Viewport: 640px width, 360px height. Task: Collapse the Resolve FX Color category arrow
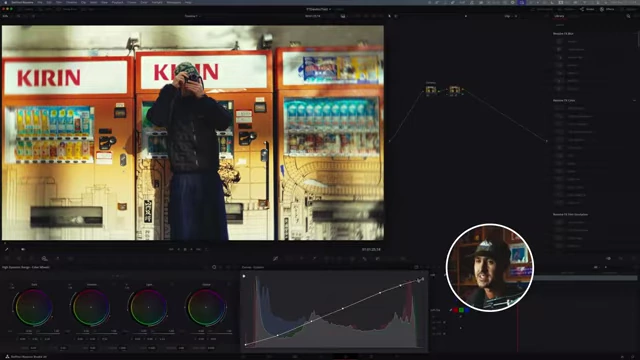(x=634, y=100)
